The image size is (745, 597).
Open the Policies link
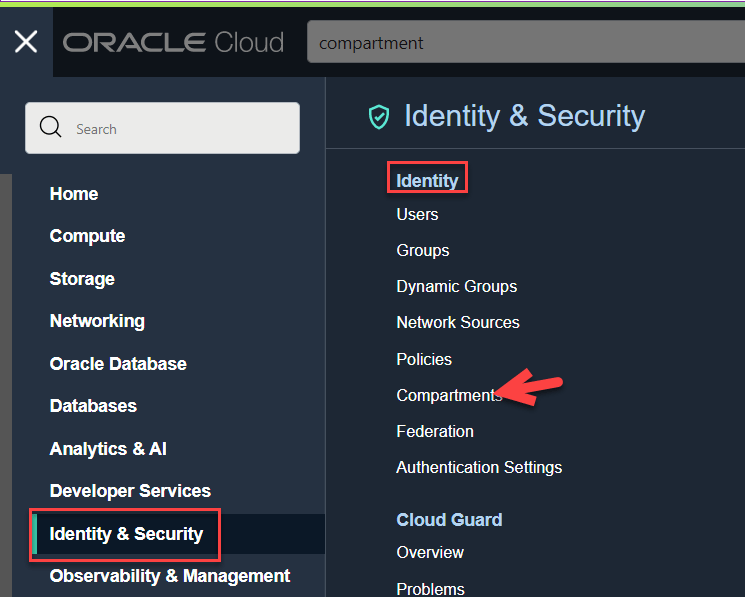[424, 360]
